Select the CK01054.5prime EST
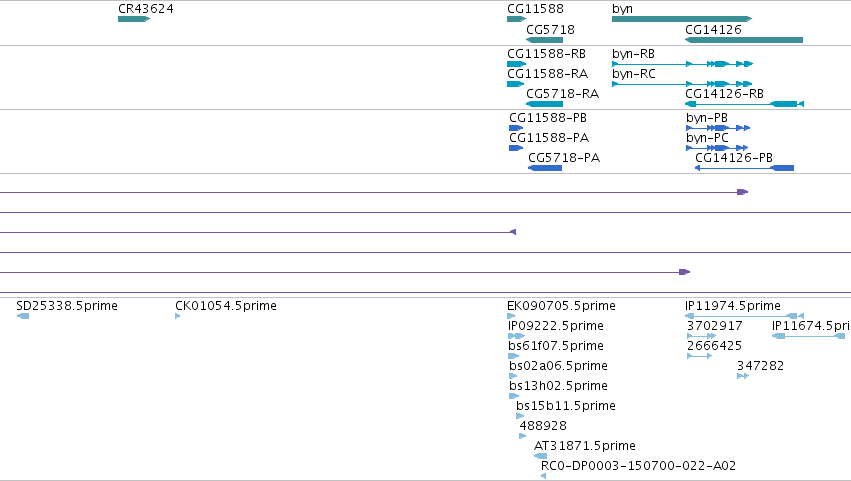Viewport: 851px width, 481px height. tap(177, 316)
